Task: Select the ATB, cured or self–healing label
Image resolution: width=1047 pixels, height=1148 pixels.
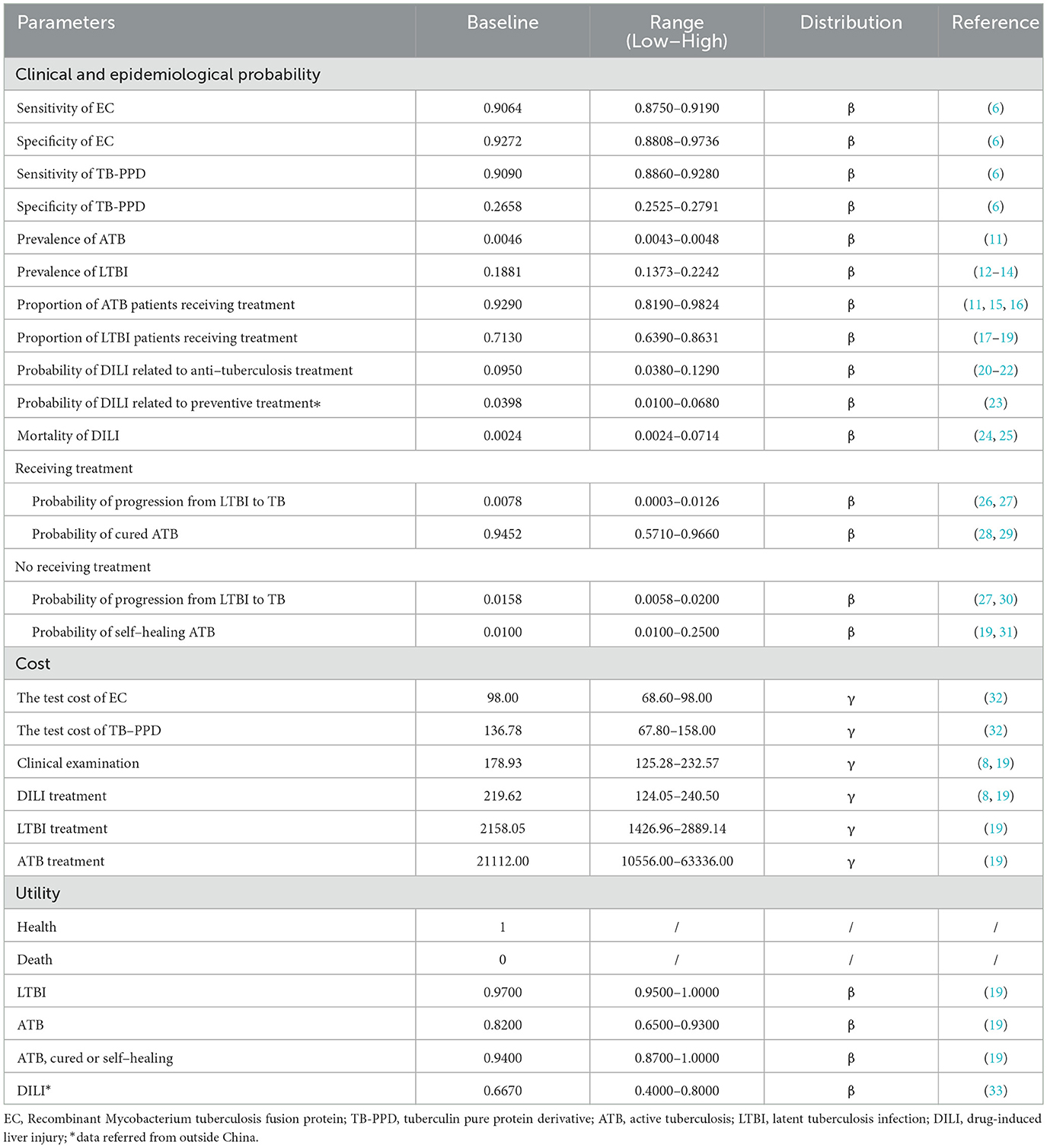Action: (x=94, y=1057)
